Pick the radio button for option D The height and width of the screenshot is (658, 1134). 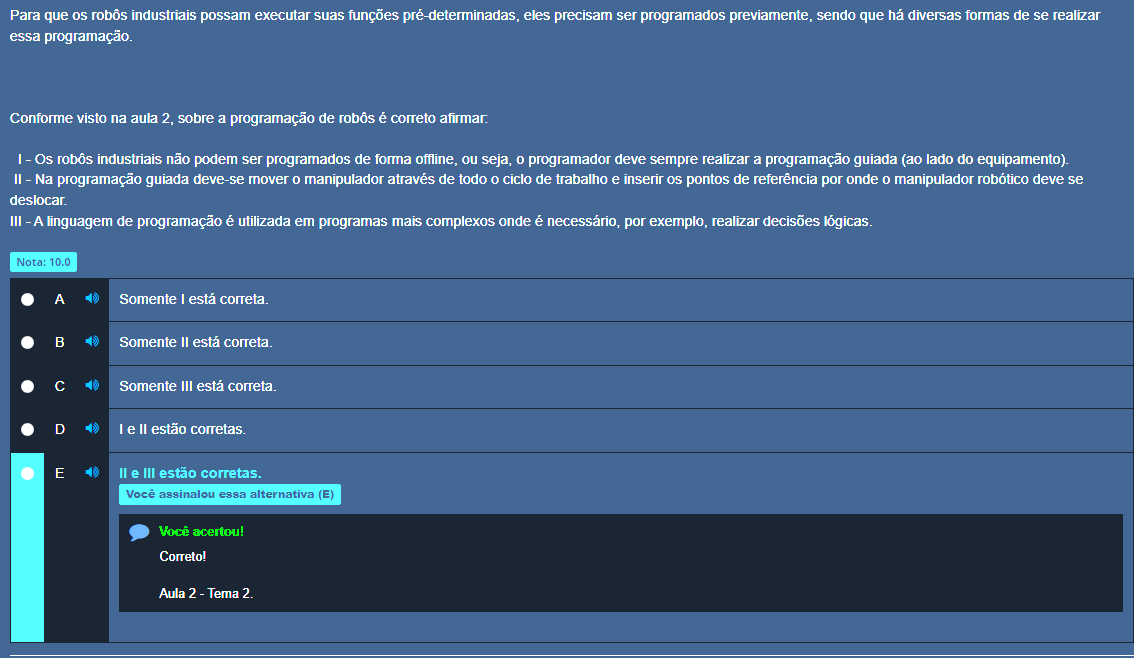coord(28,429)
